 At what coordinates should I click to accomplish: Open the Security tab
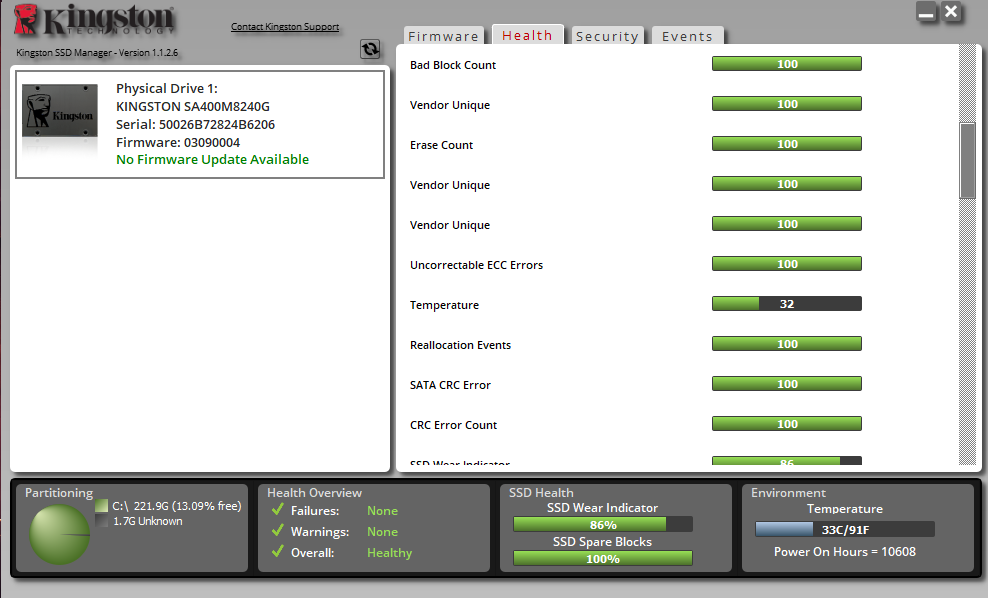pos(607,36)
